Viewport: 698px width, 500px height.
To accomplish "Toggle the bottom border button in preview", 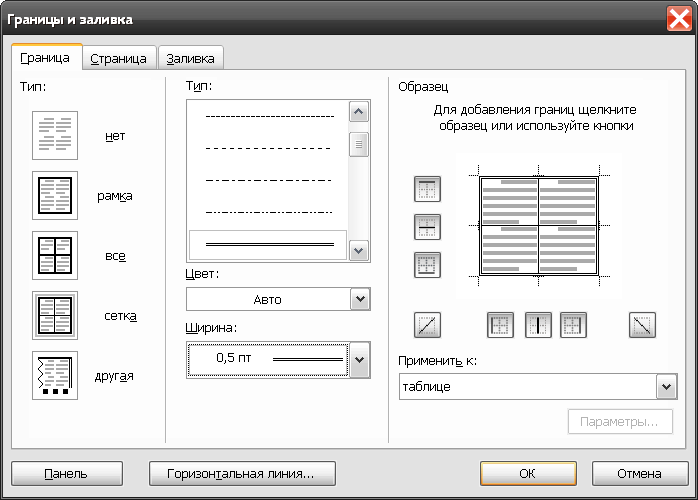I will click(x=427, y=265).
